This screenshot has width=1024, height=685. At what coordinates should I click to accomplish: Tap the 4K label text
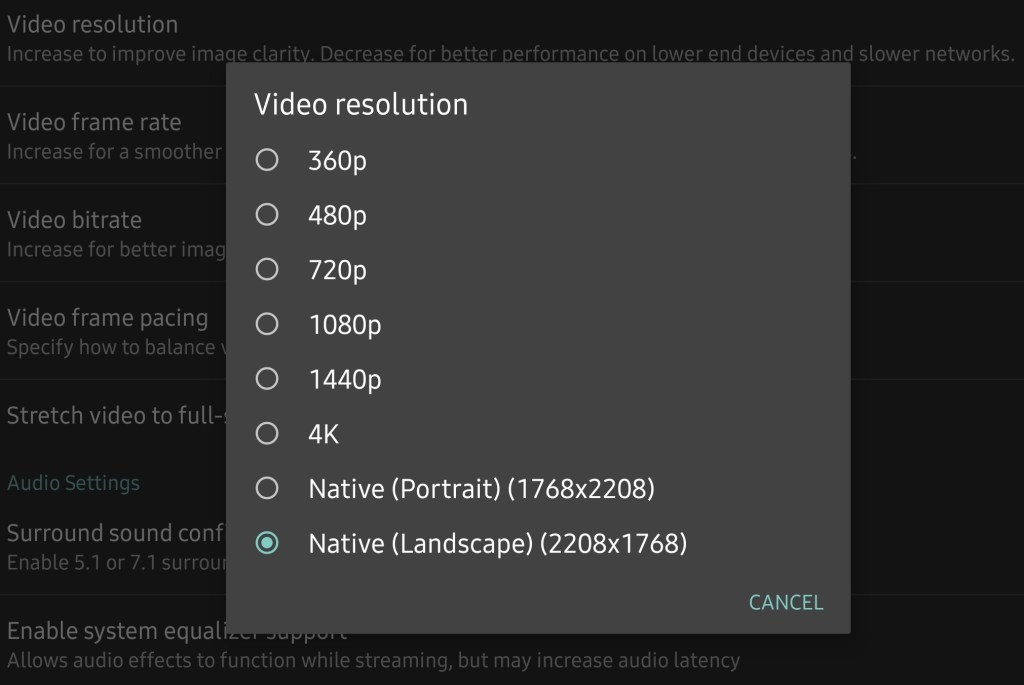pyautogui.click(x=325, y=434)
